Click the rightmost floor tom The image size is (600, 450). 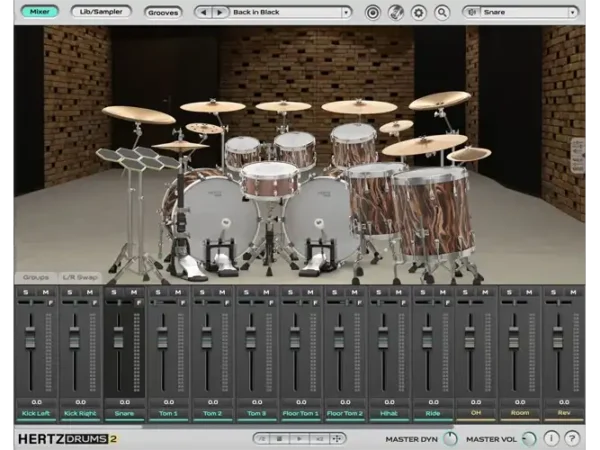click(434, 212)
